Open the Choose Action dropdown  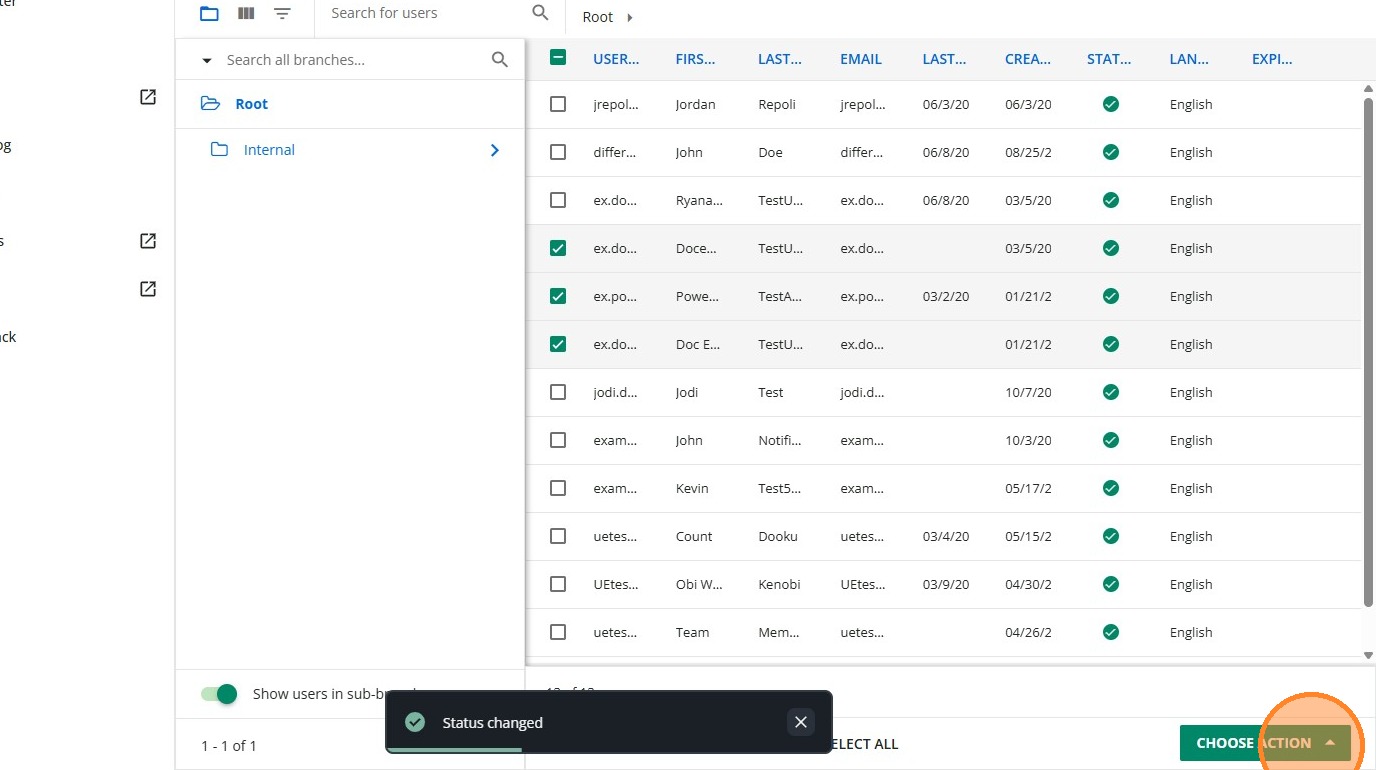click(x=1265, y=743)
